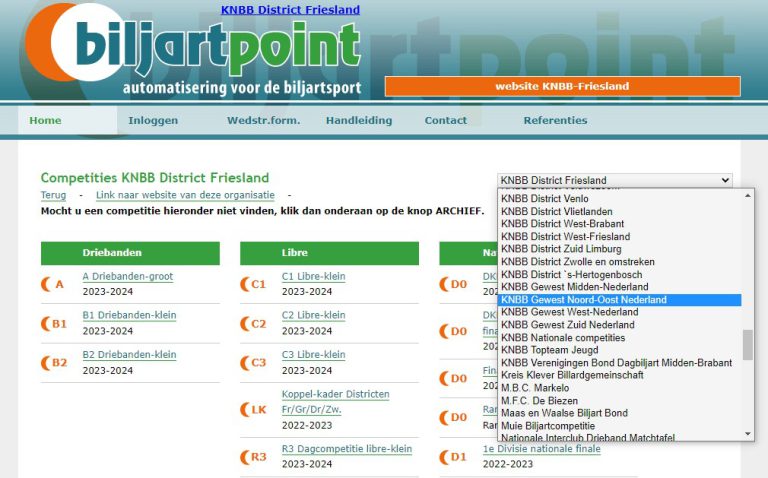Select M.B.C. Markelo option
This screenshot has width=768, height=478.
point(619,388)
